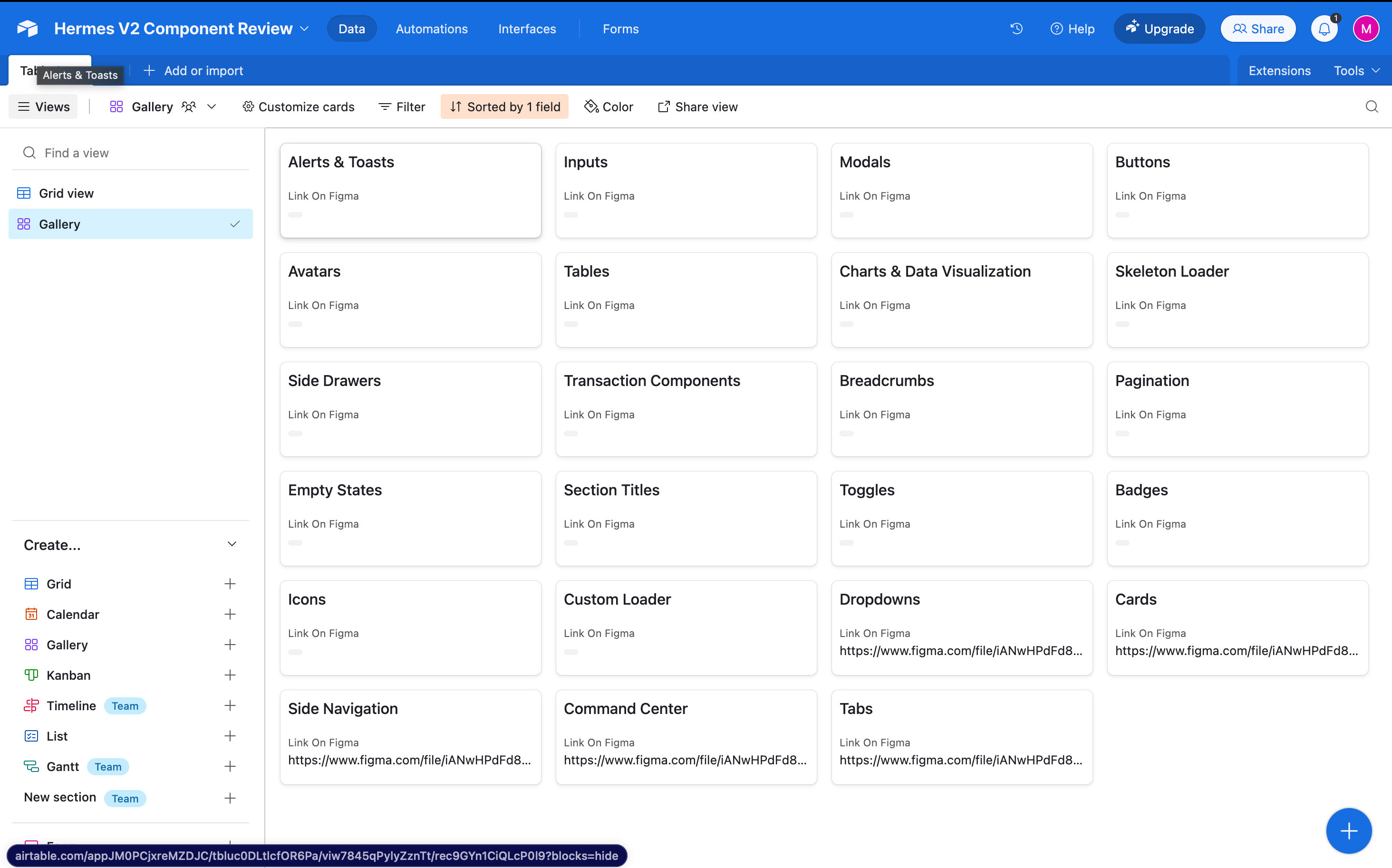The image size is (1392, 868).
Task: Click the search magnifier in toolbar
Action: tap(1372, 107)
